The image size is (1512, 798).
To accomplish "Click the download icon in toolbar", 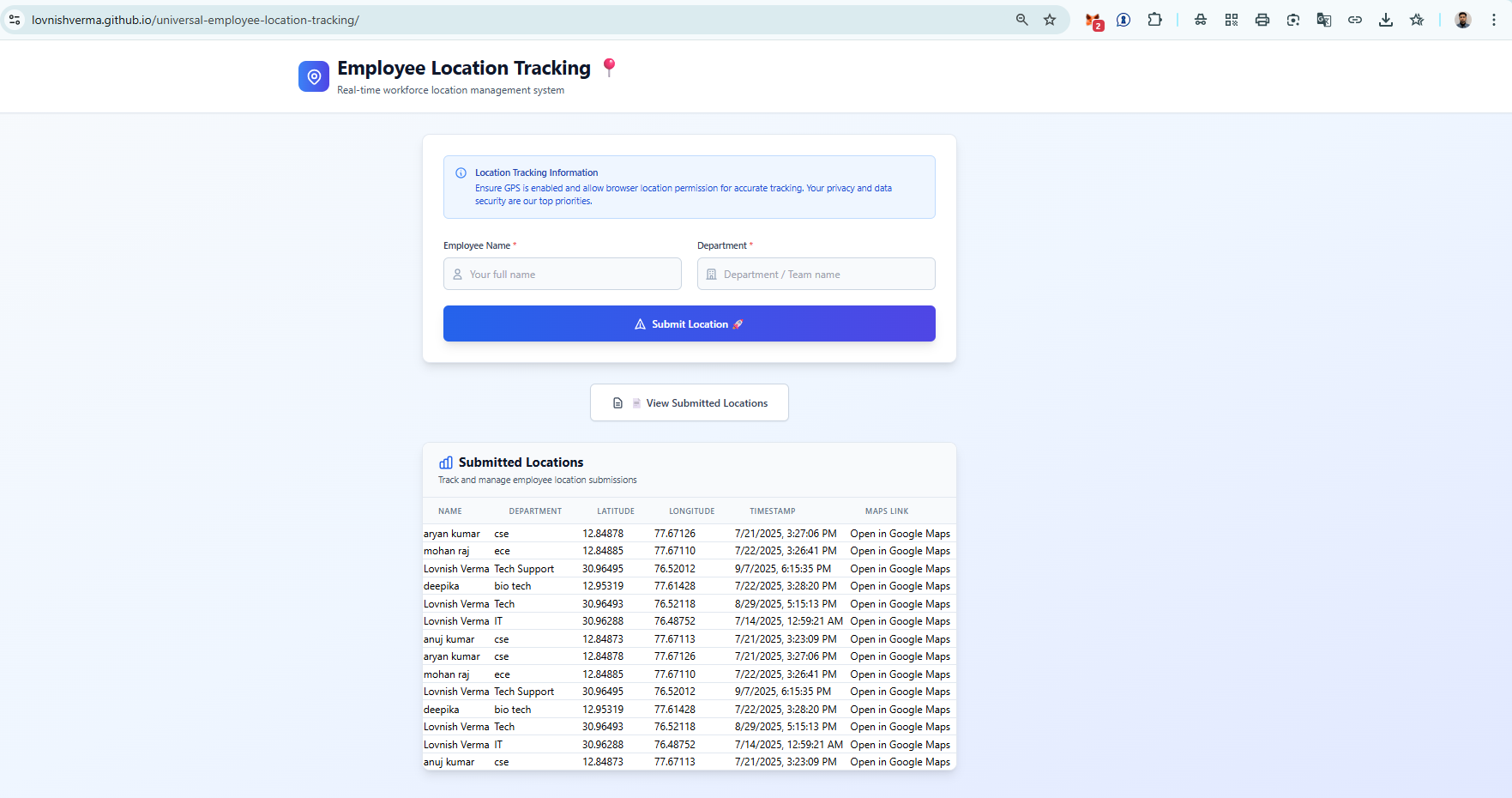I will coord(1386,19).
